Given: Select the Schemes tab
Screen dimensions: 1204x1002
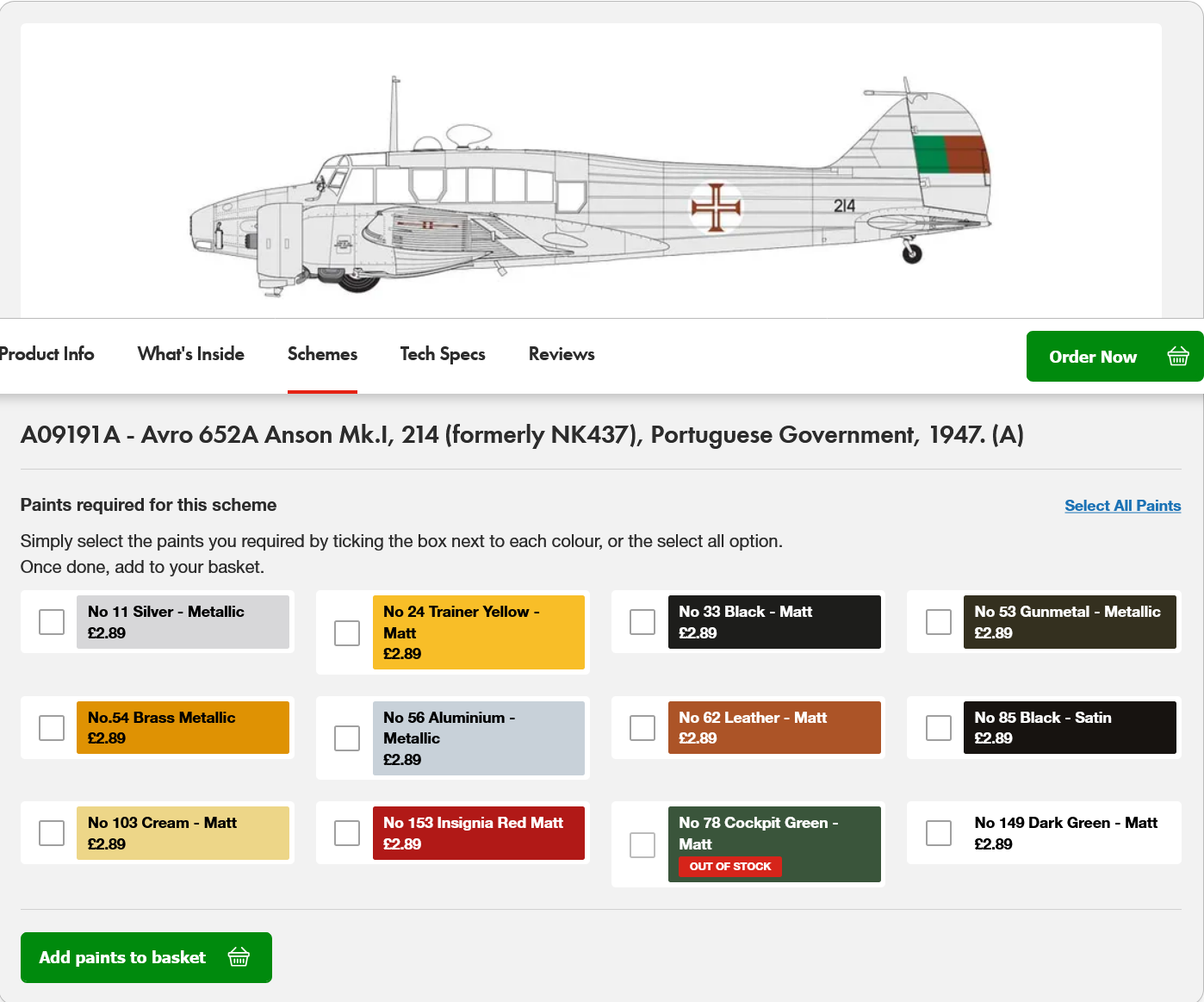Looking at the screenshot, I should point(322,354).
